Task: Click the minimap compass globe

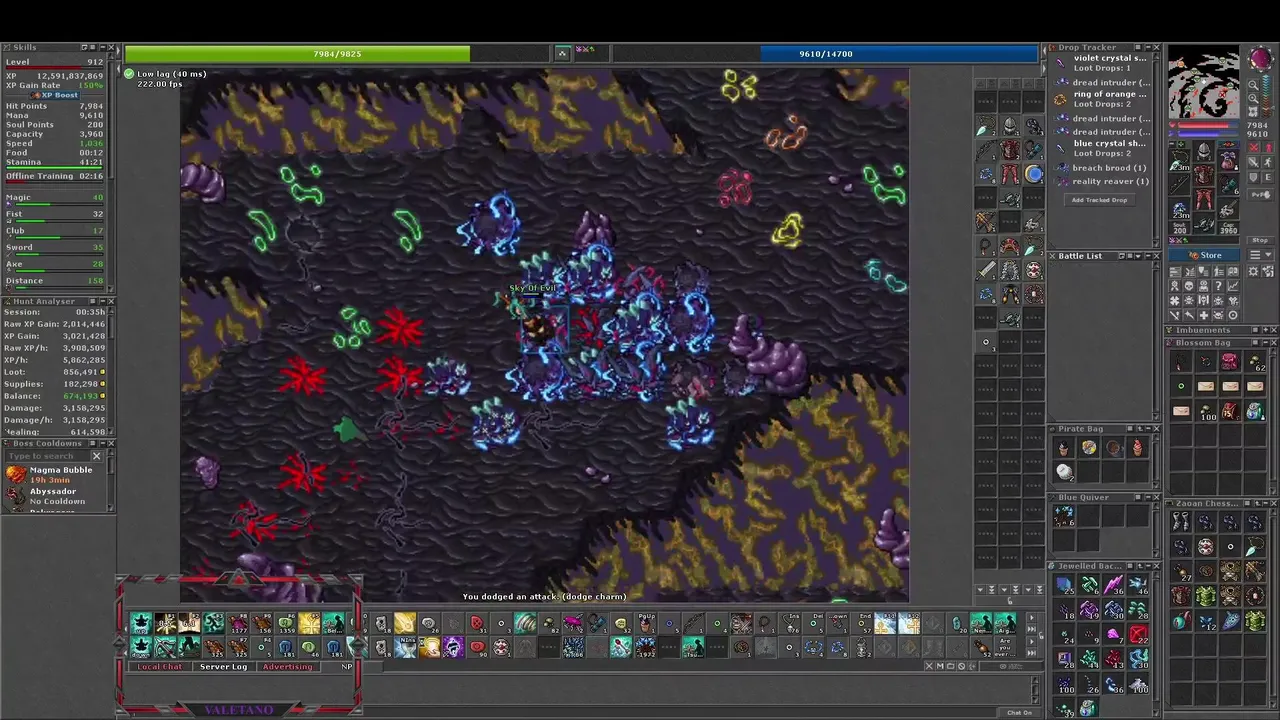Action: tap(1260, 59)
